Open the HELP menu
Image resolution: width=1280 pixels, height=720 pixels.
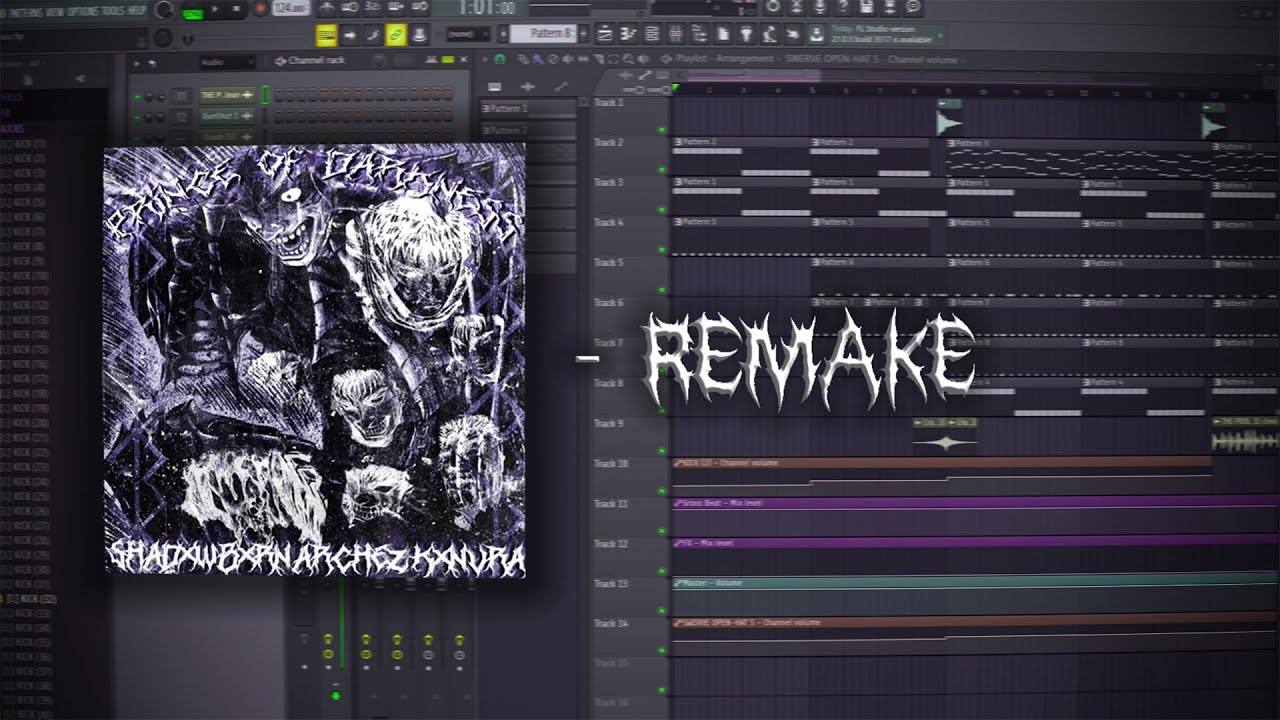[x=136, y=11]
